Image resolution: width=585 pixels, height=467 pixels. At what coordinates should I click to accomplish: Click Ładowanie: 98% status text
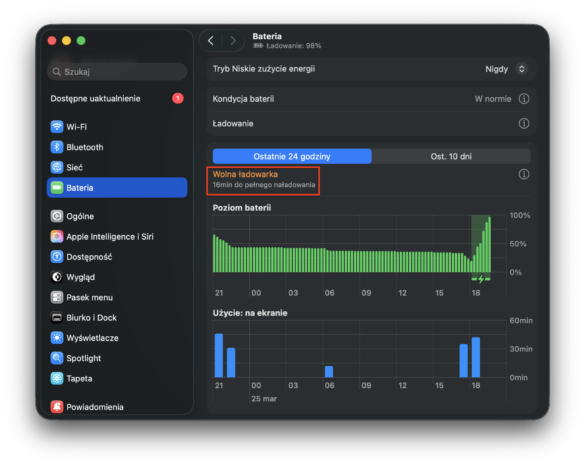pyautogui.click(x=294, y=46)
